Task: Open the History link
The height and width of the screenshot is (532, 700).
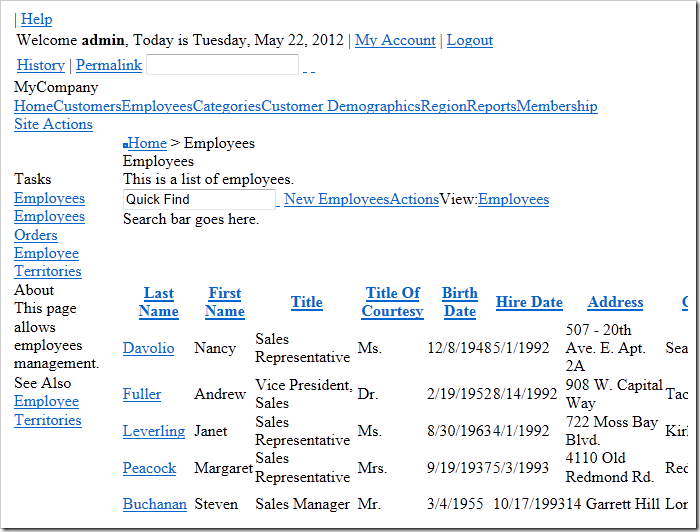Action: pyautogui.click(x=40, y=65)
